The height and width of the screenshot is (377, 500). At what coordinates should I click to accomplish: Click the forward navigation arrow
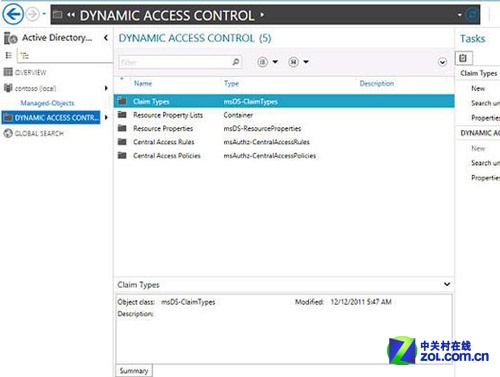pyautogui.click(x=32, y=14)
